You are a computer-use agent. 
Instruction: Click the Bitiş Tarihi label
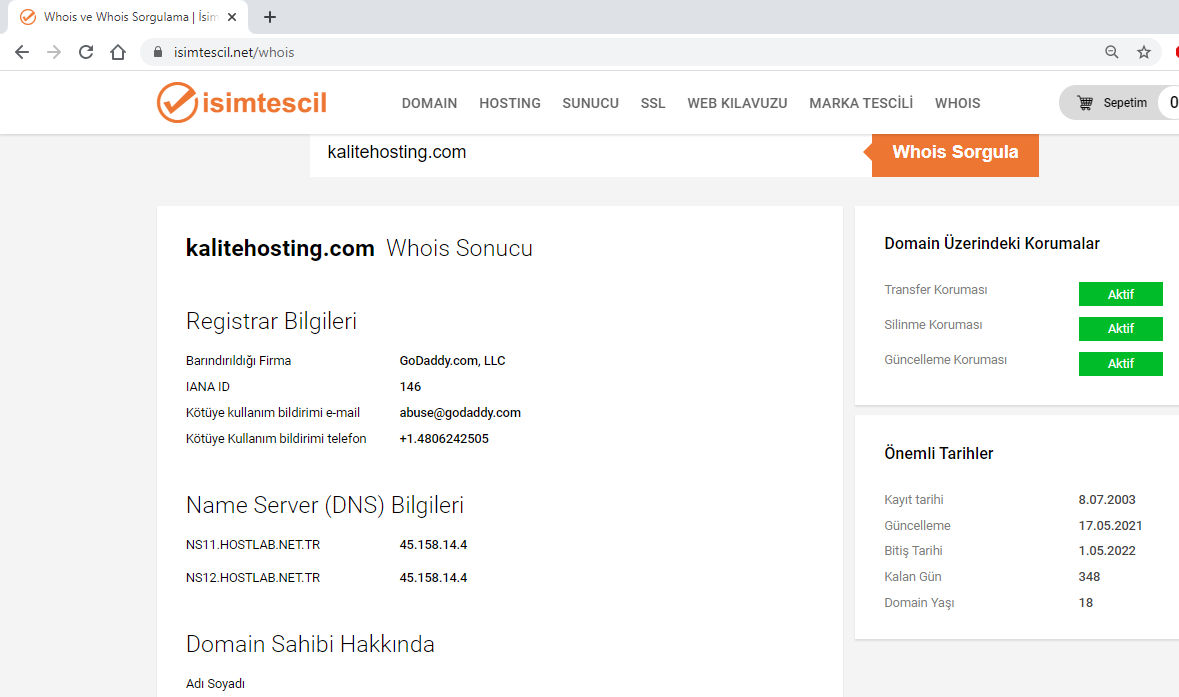coord(913,550)
